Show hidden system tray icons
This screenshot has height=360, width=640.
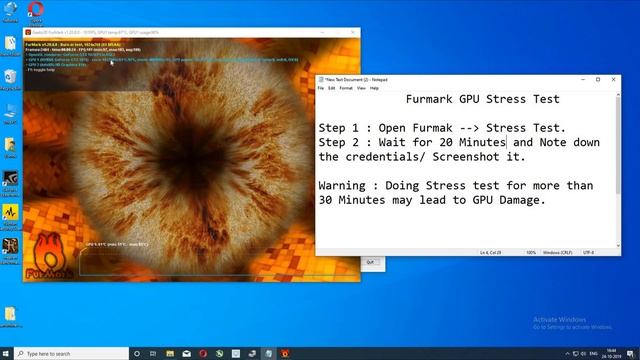(x=567, y=353)
